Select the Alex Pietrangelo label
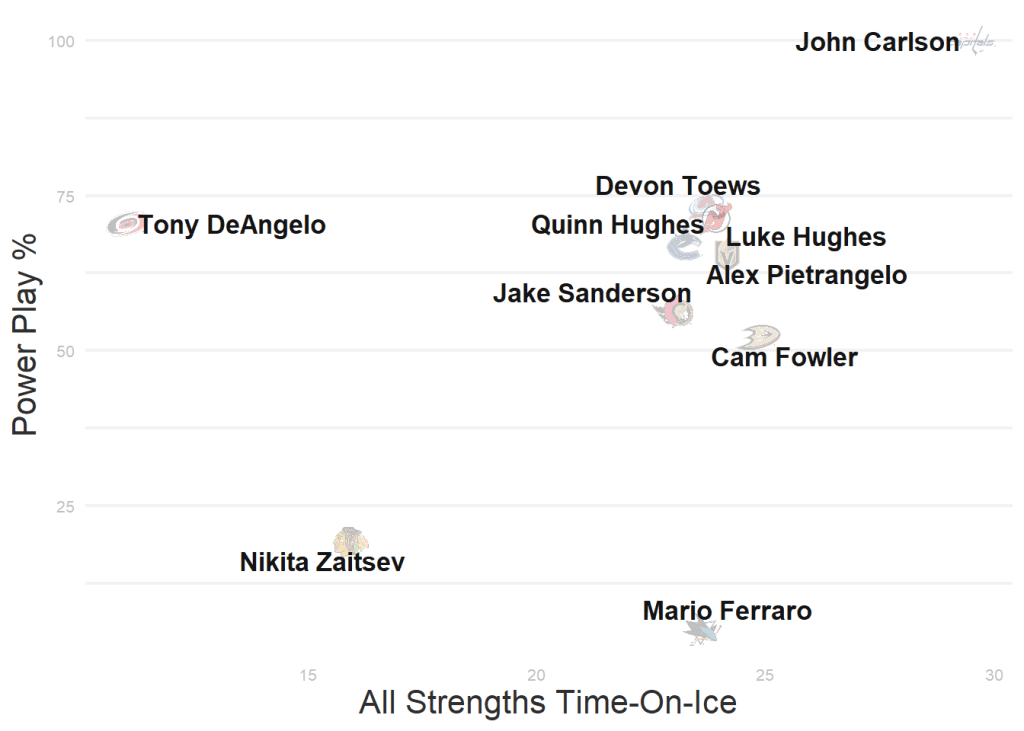The image size is (1024, 731). [806, 275]
